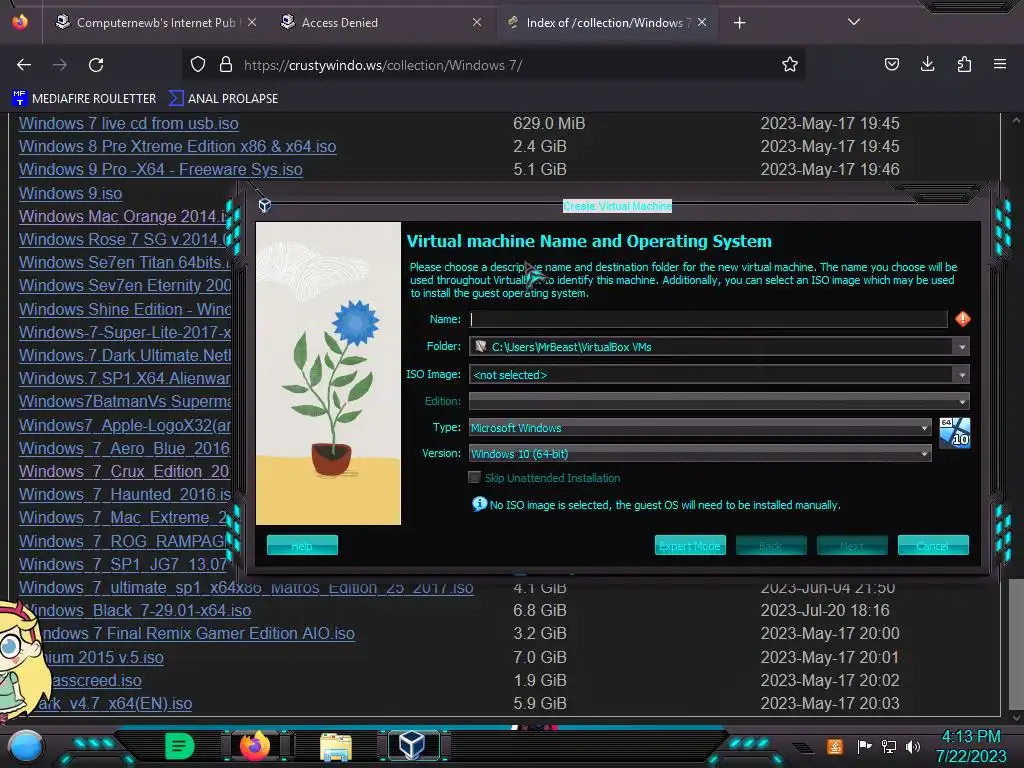The height and width of the screenshot is (768, 1024).
Task: Bookmark this page with the star
Action: pos(790,65)
